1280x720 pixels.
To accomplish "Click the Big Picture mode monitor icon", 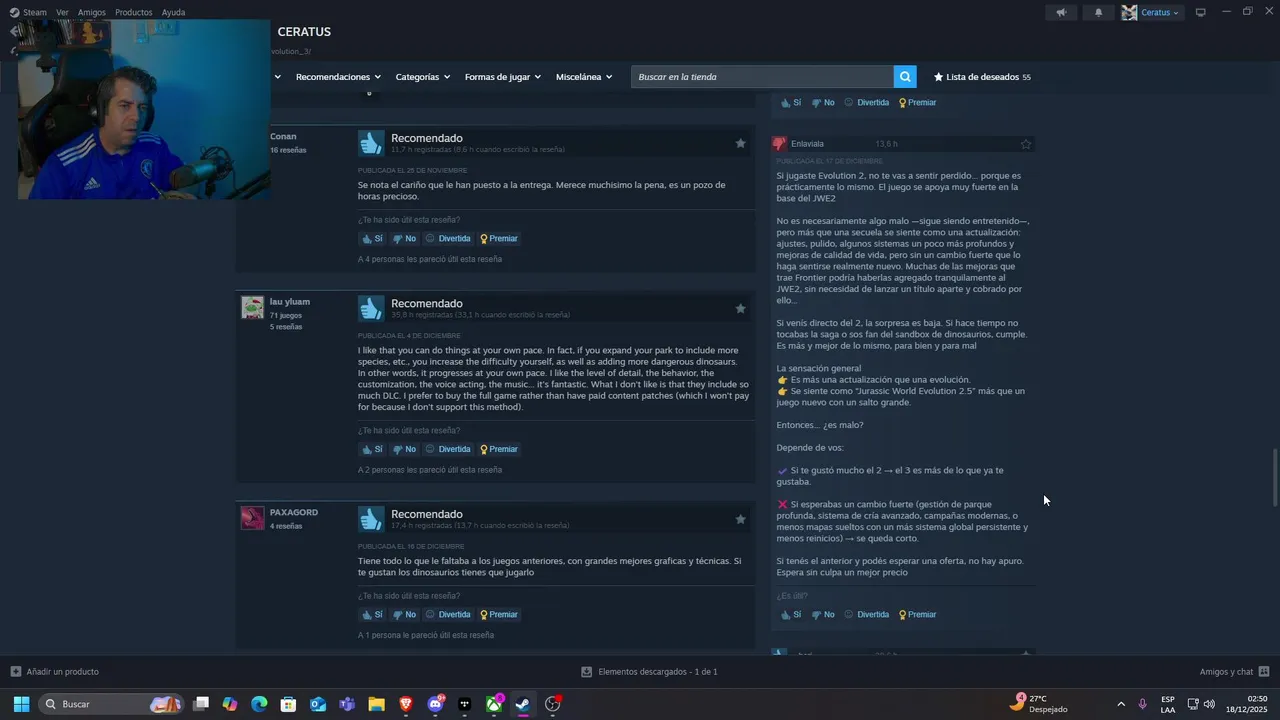I will 1201,12.
